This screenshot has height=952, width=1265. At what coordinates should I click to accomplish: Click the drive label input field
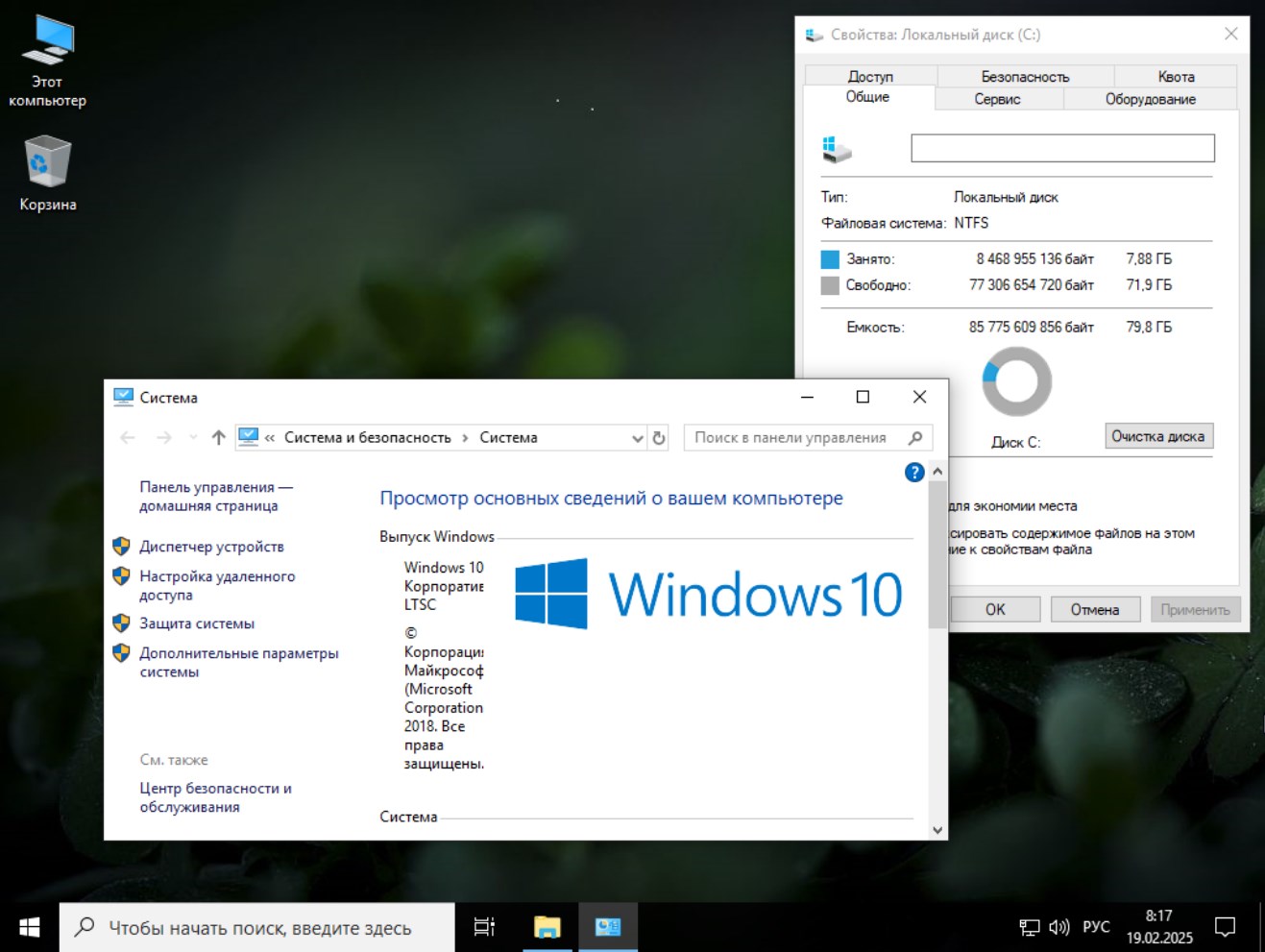(1061, 148)
